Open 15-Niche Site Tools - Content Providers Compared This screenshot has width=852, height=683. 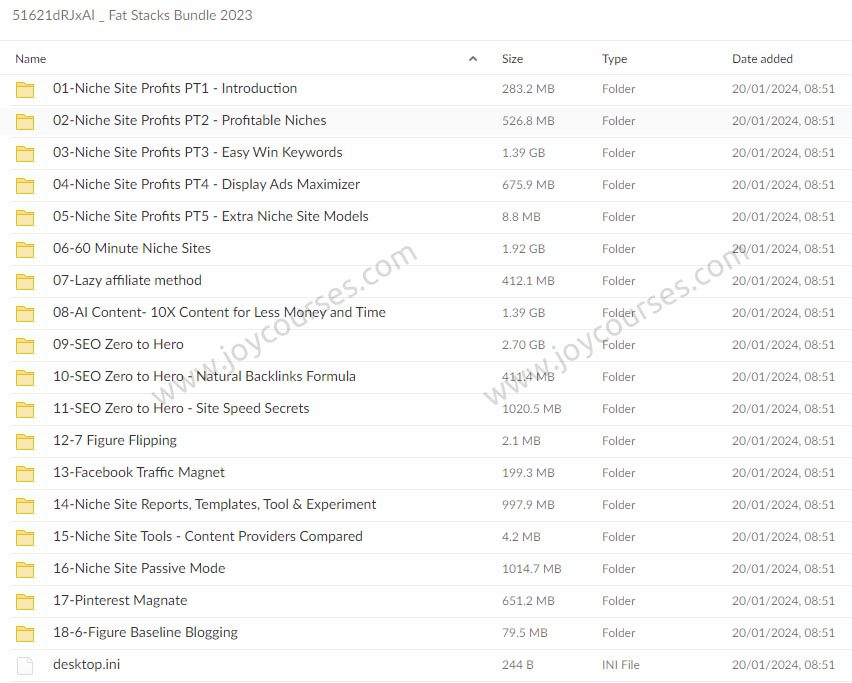[208, 537]
